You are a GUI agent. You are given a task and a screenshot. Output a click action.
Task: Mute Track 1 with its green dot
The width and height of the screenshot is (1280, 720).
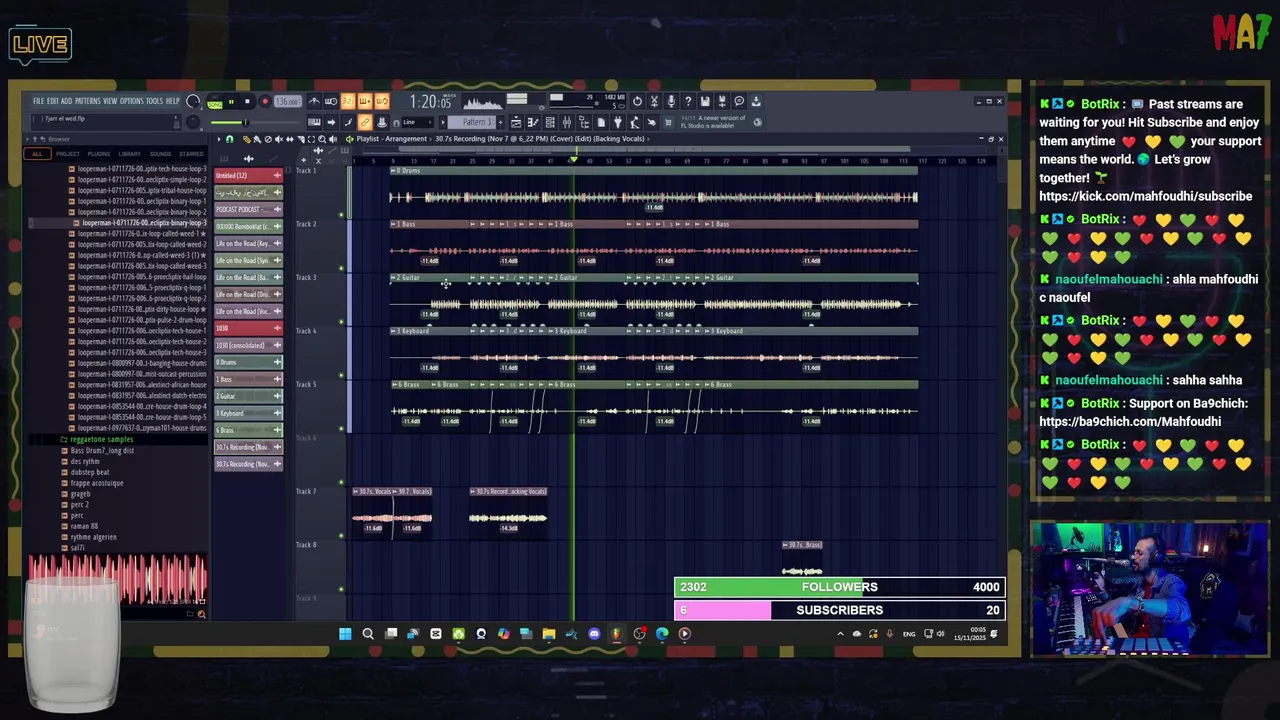[x=341, y=214]
